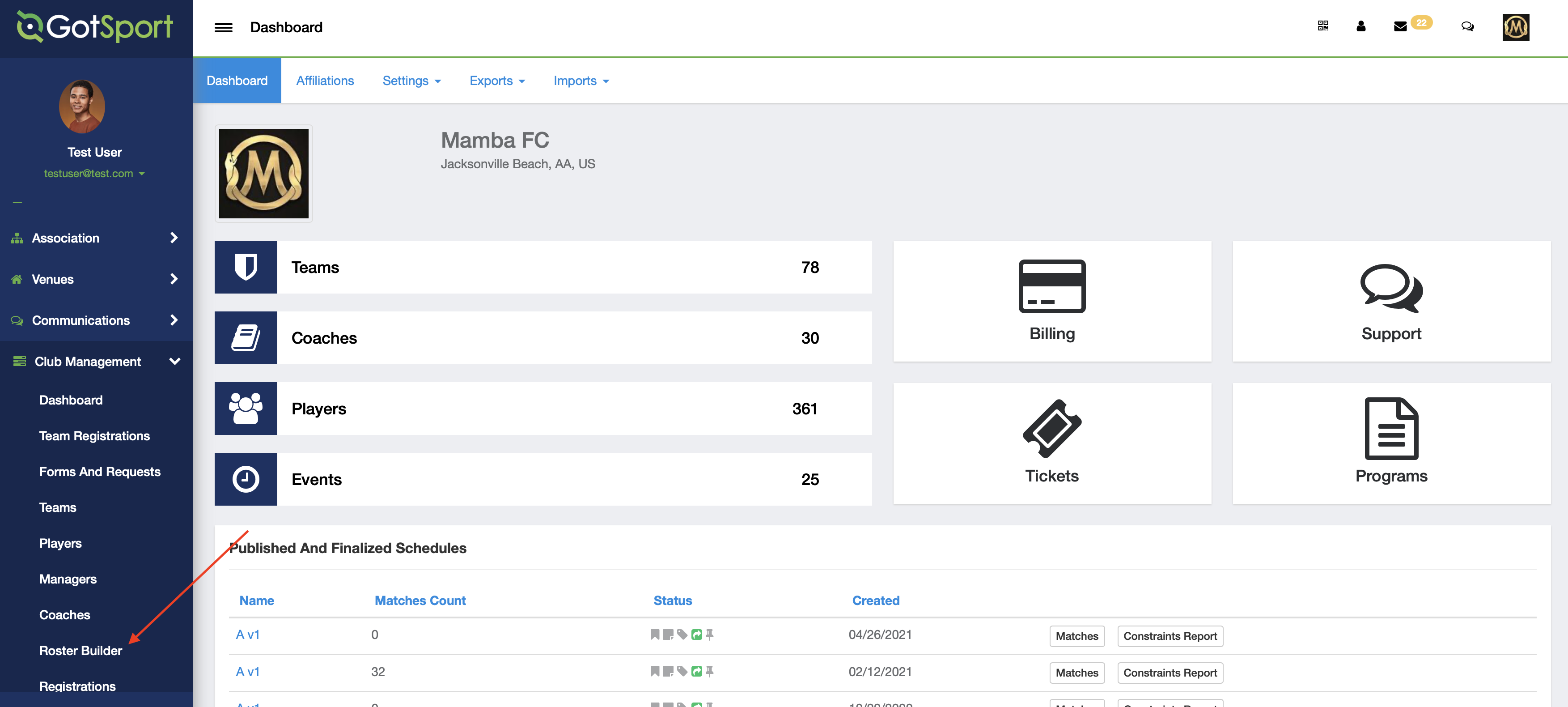The image size is (1568, 707).
Task: Open the Exports dropdown menu
Action: (x=497, y=81)
